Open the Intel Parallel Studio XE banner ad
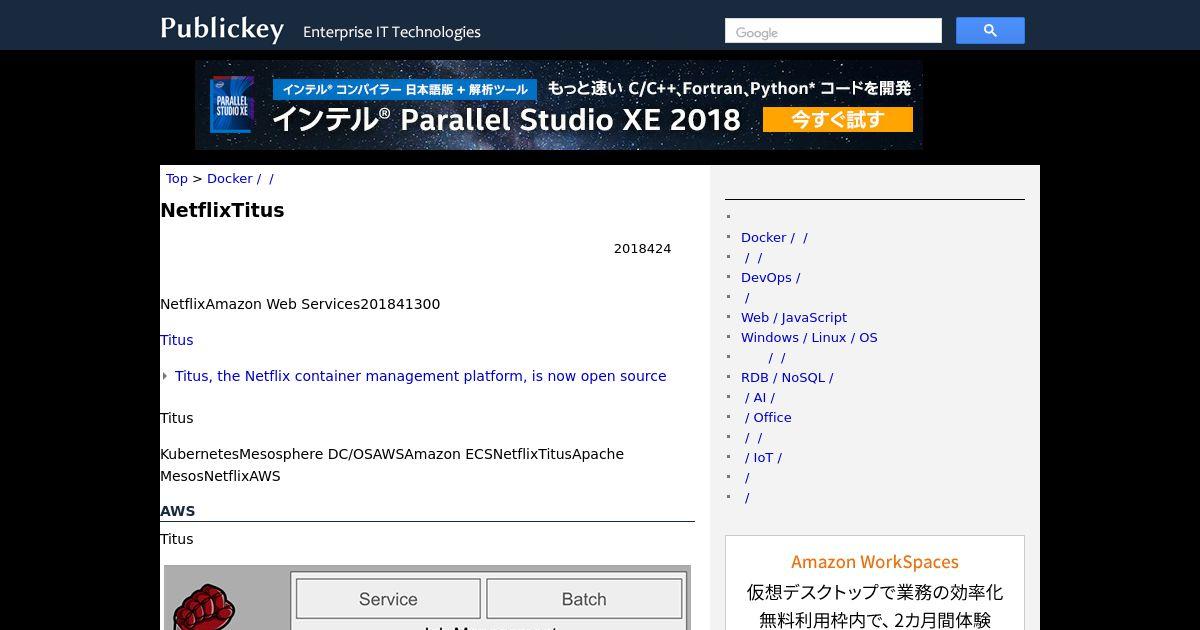Screen dimensions: 1200x630 point(559,105)
